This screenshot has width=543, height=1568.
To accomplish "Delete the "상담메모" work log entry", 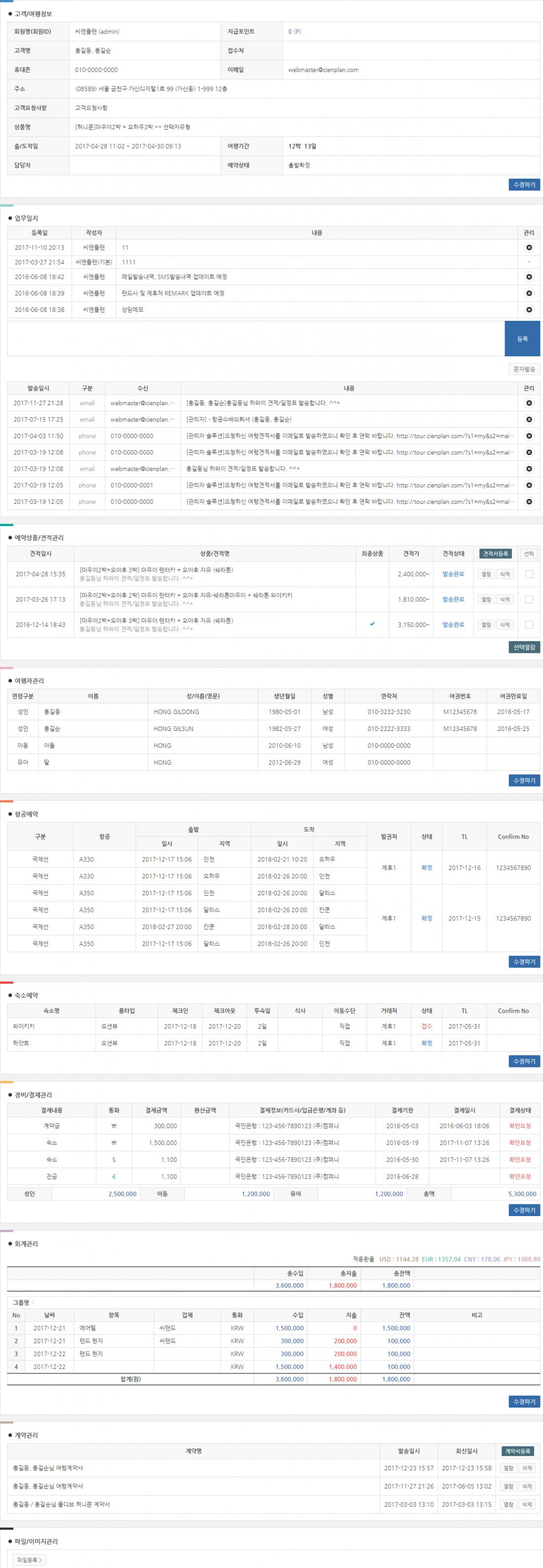I will pos(528,310).
